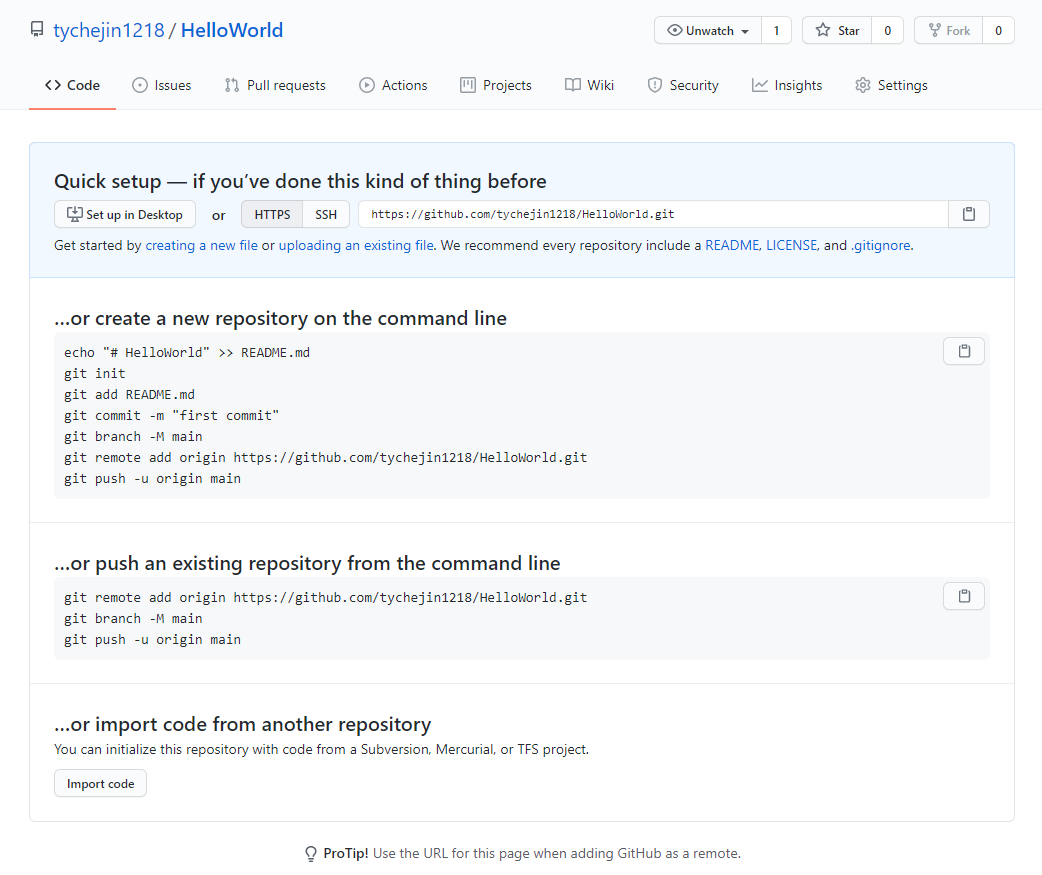Click the Star button label
Viewport: 1042px width, 875px height.
[x=848, y=31]
